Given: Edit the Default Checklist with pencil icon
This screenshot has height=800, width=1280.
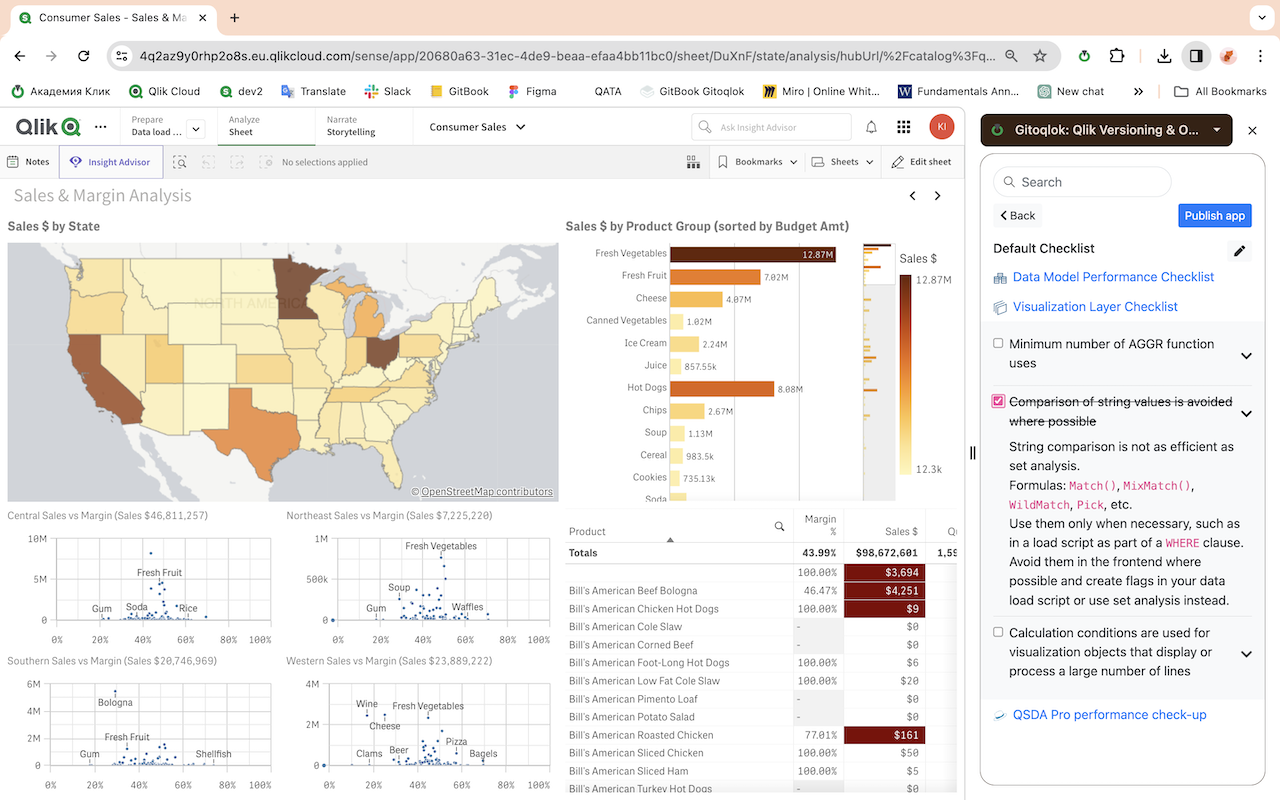Looking at the screenshot, I should point(1240,251).
